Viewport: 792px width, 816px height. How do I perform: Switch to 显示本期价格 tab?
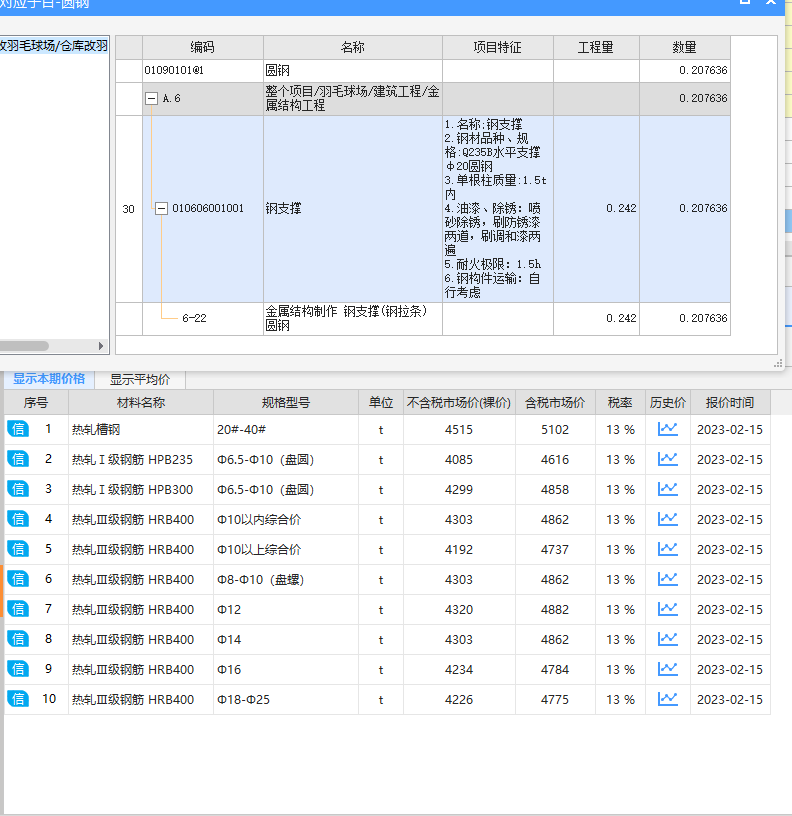[x=49, y=379]
